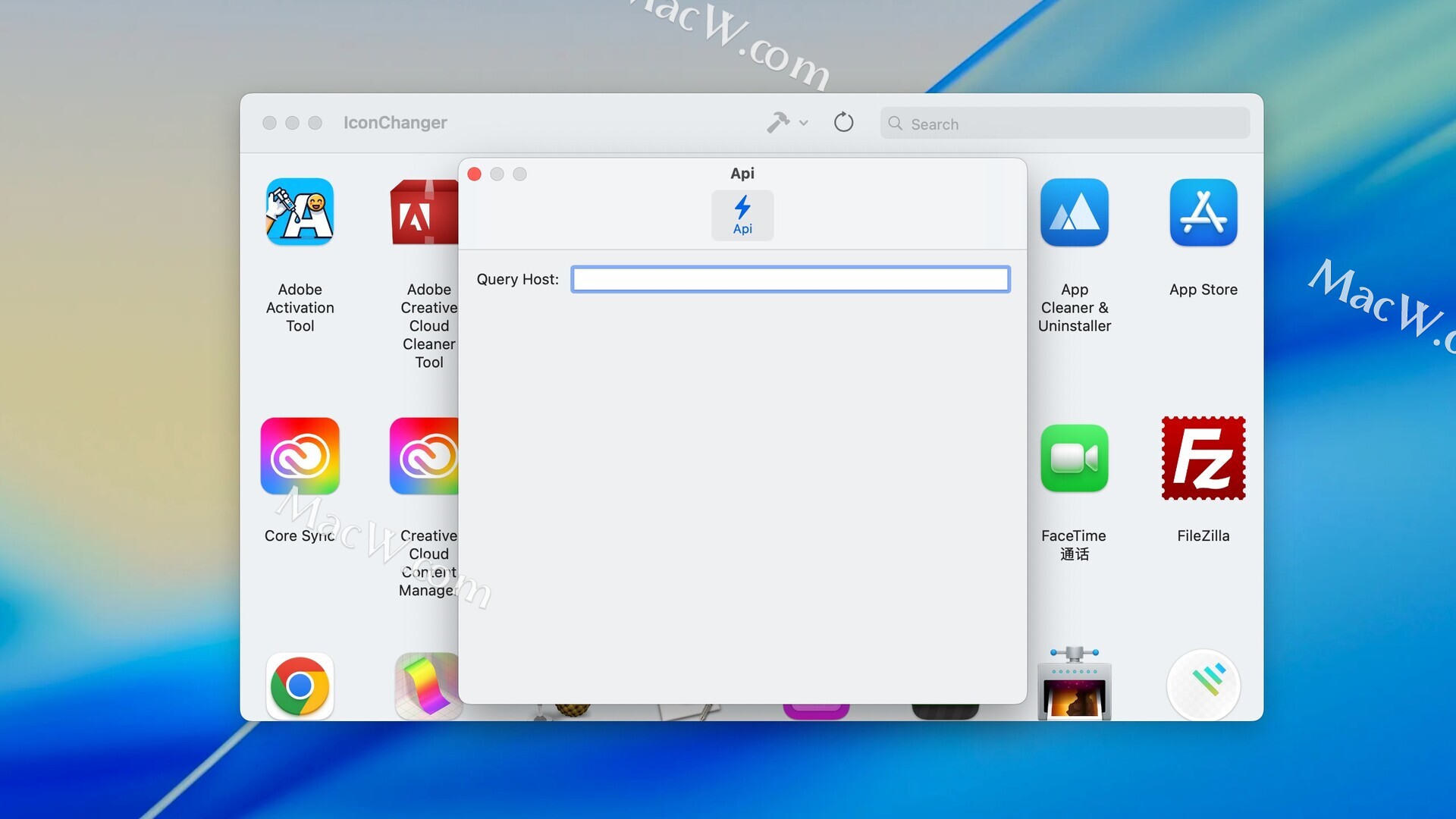The height and width of the screenshot is (819, 1456).
Task: Open the hammer tool dropdown menu
Action: (778, 123)
